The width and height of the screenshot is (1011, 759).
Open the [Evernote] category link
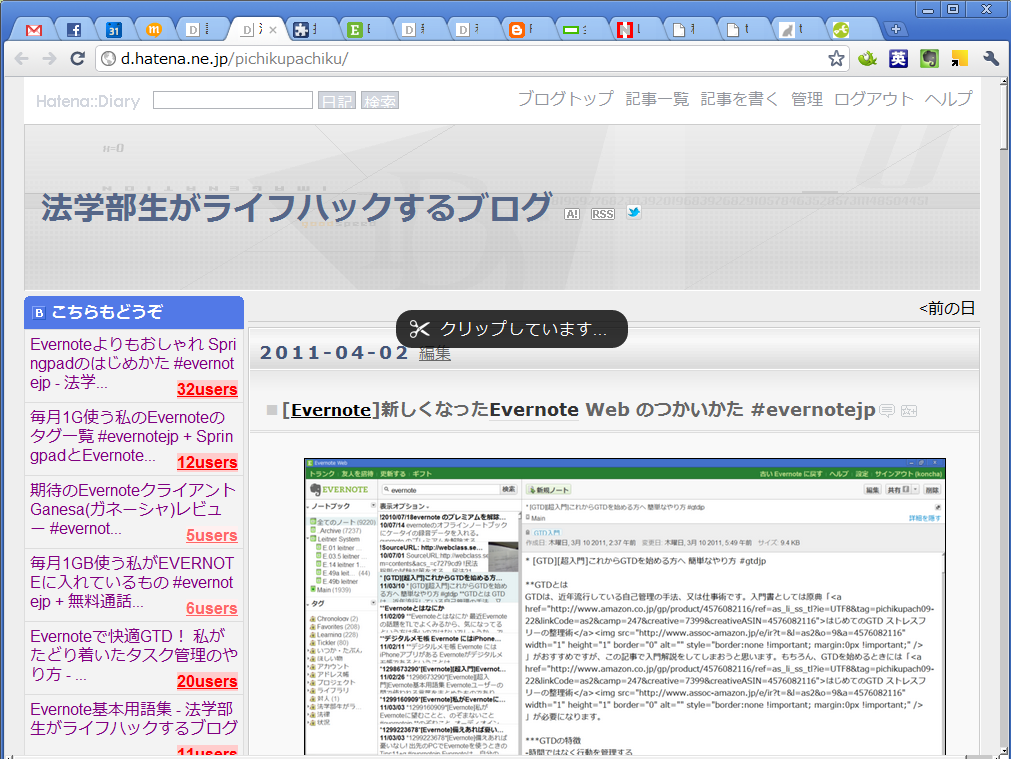click(331, 409)
